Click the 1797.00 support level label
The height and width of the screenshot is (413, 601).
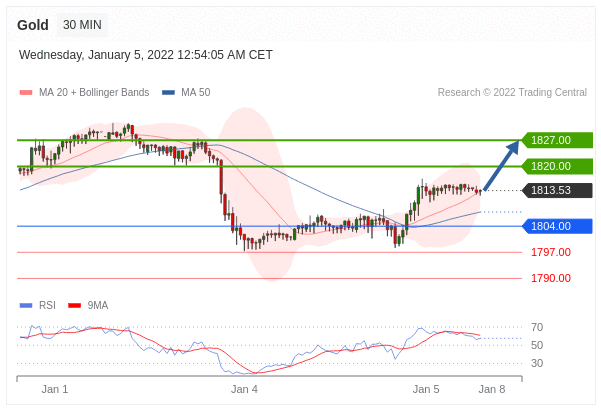(551, 252)
